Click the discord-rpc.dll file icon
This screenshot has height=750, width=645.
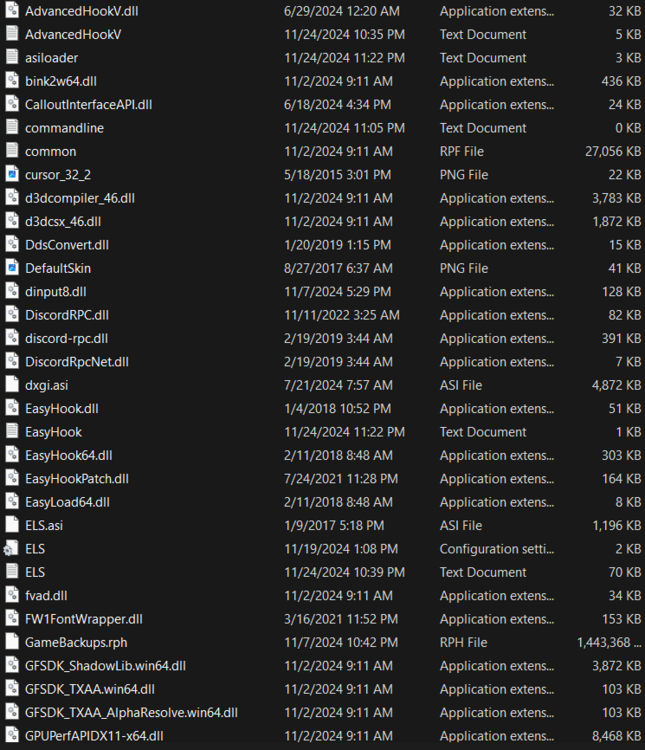tap(12, 338)
